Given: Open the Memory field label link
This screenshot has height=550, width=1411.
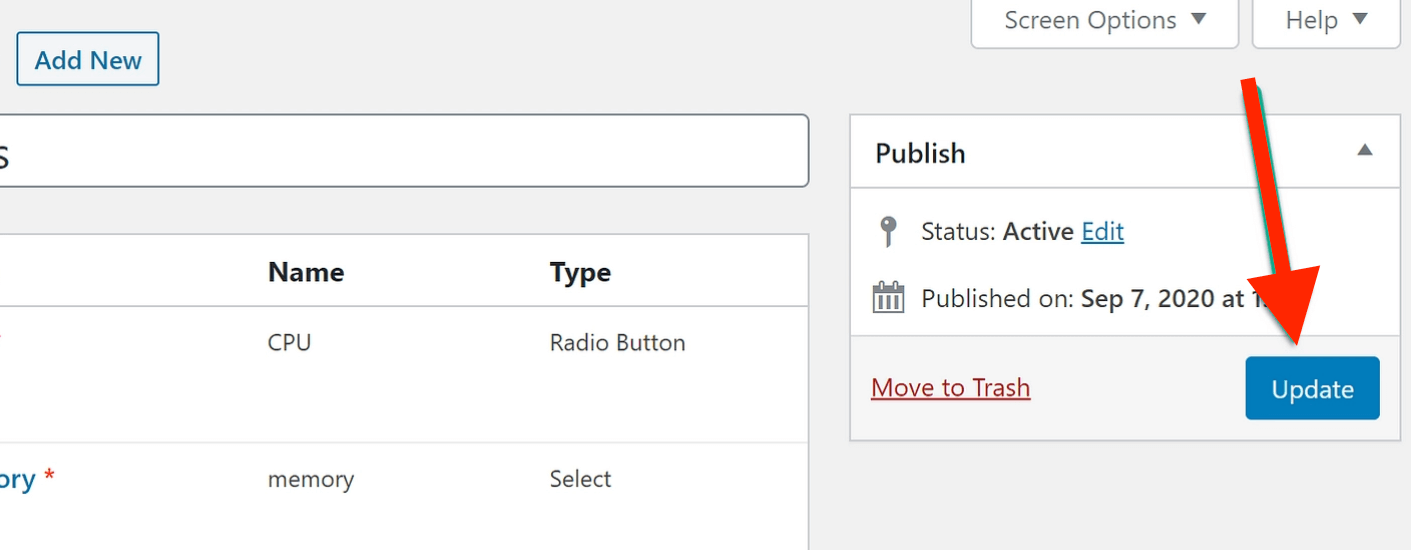Looking at the screenshot, I should click(16, 480).
